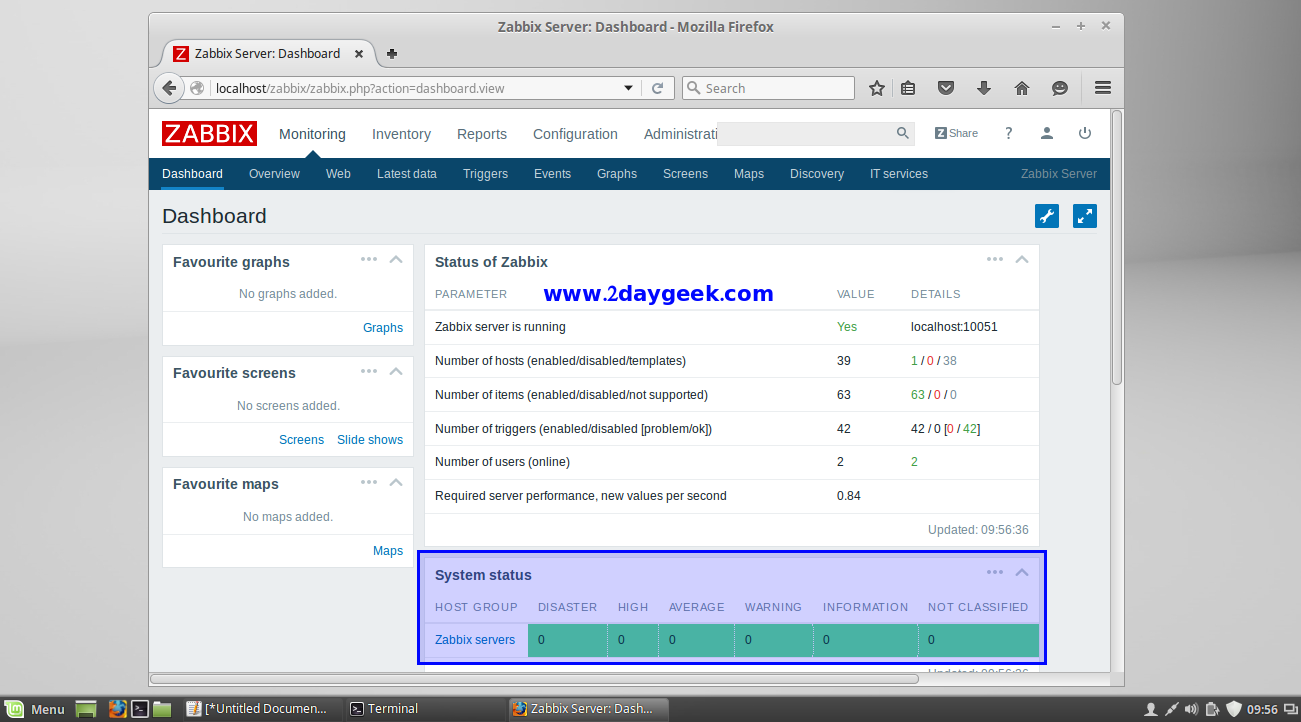Image resolution: width=1301 pixels, height=722 pixels.
Task: Open a new Firefox tab with plus
Action: 392,54
